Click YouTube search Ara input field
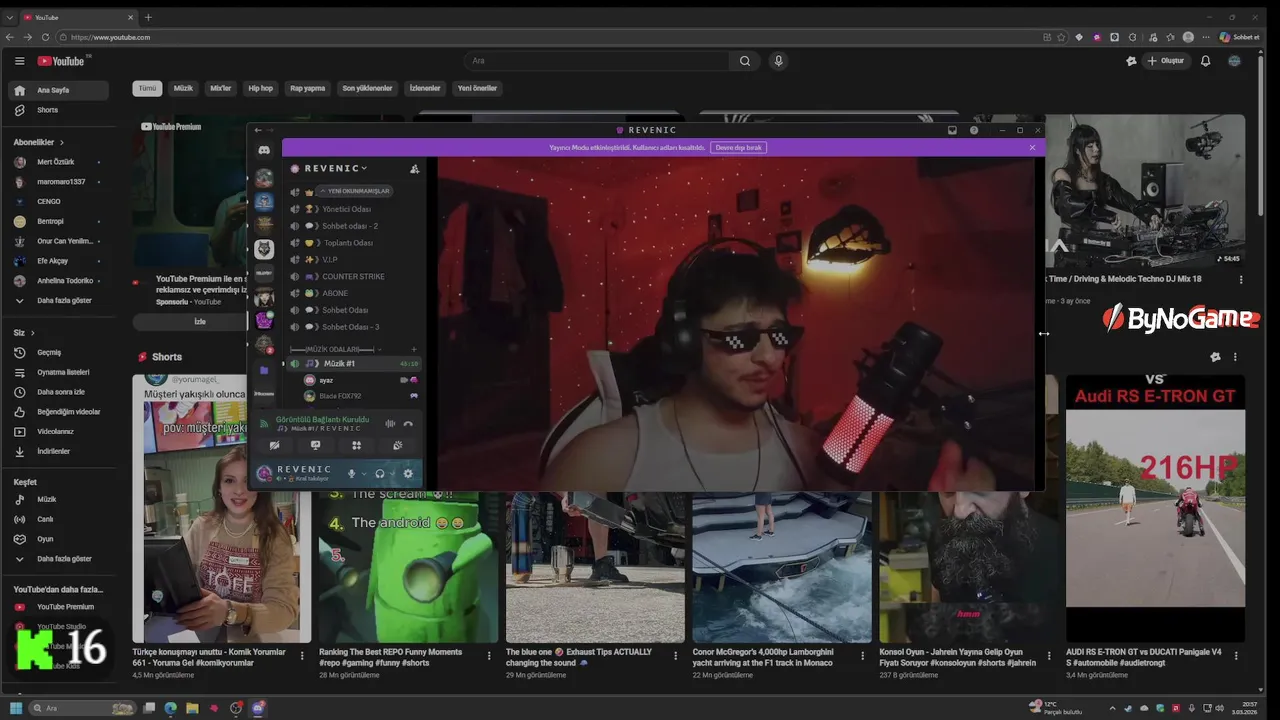Viewport: 1280px width, 720px height. [x=598, y=61]
